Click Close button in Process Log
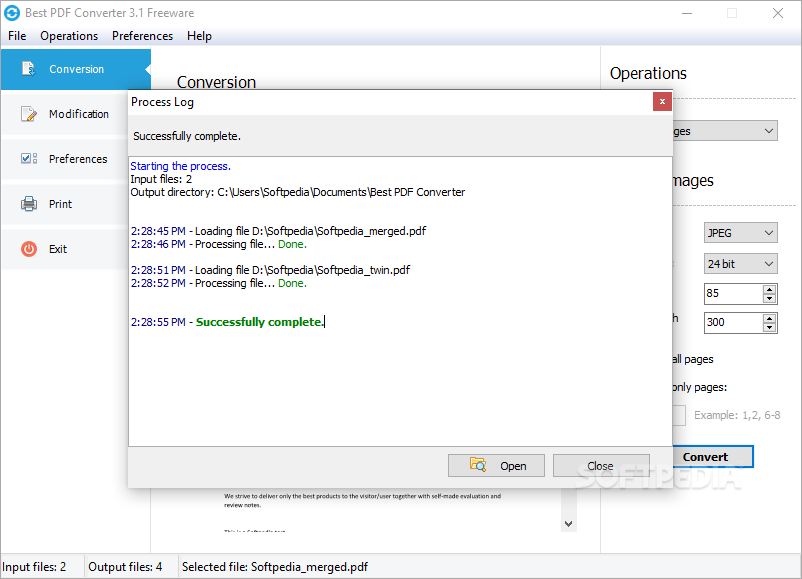The width and height of the screenshot is (802, 579). (601, 465)
